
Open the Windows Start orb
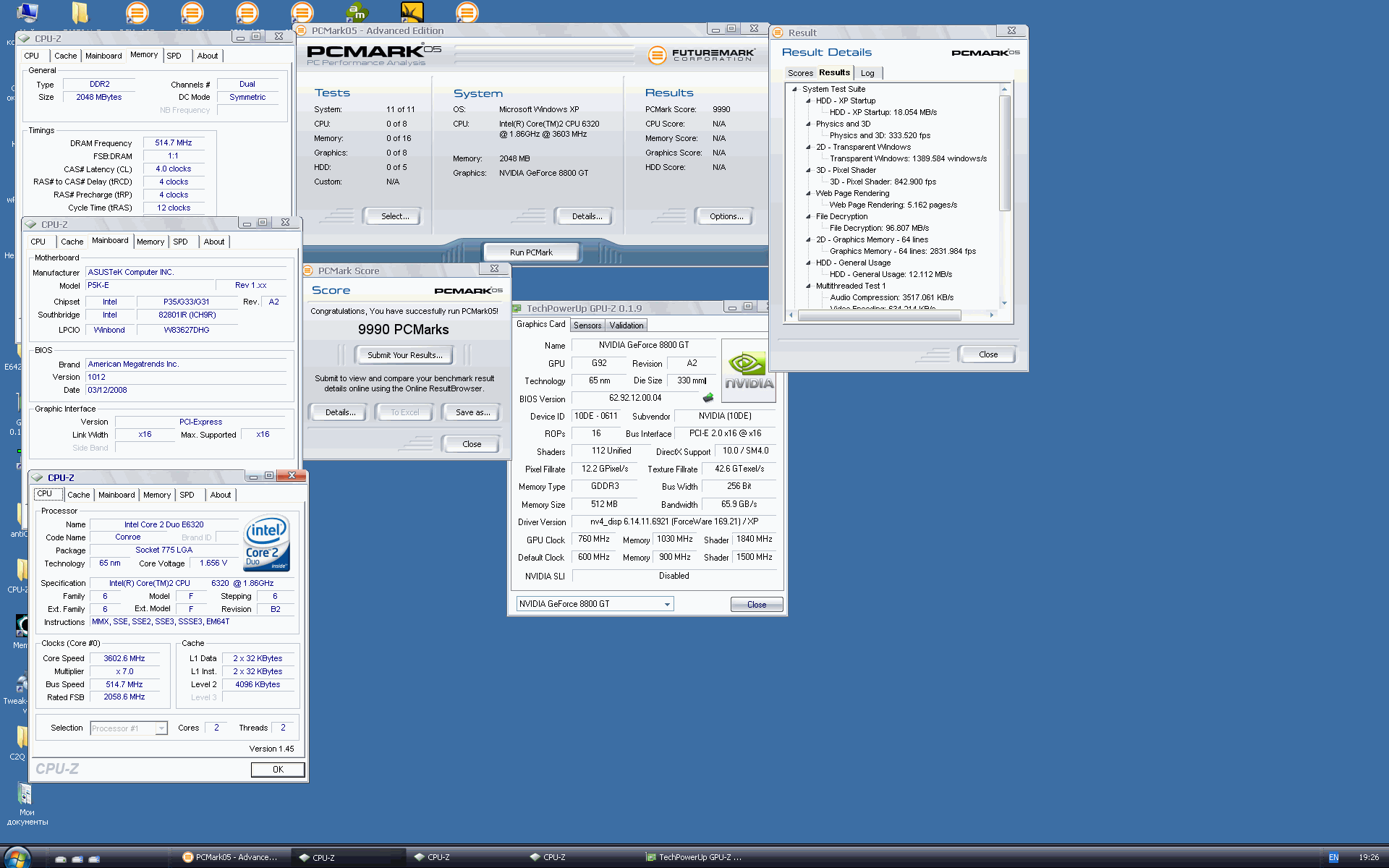17,857
